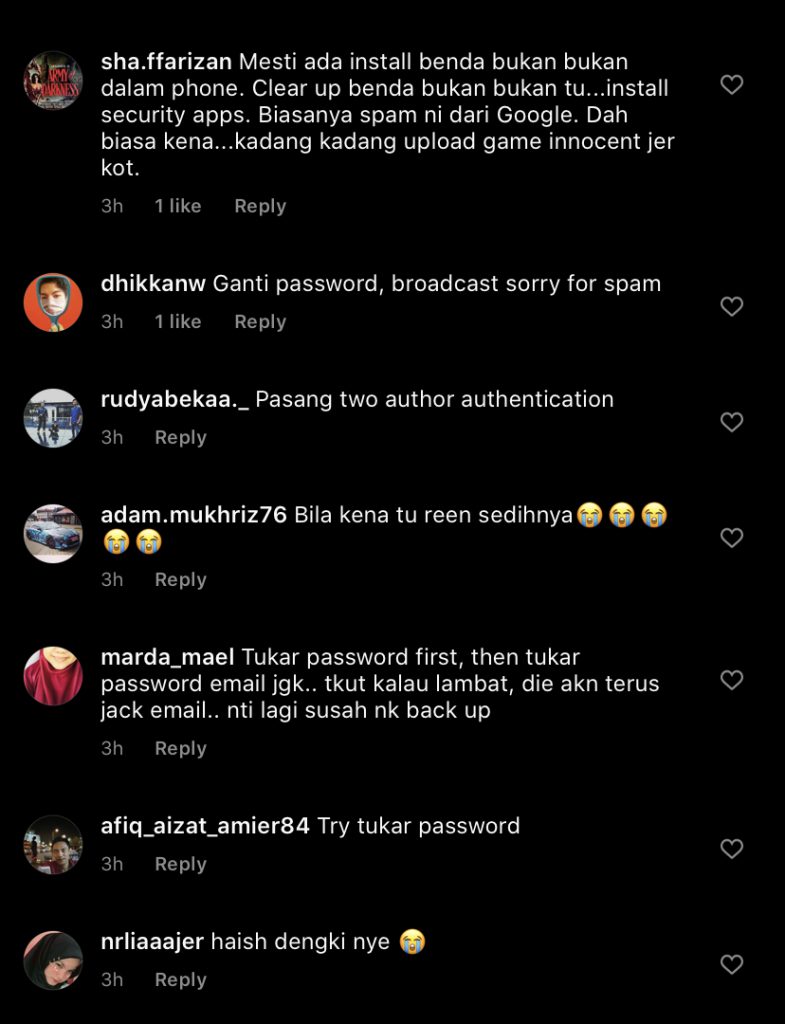View the 1 like on sha.ffarizan's comment
Viewport: 785px width, 1024px height.
tap(178, 206)
